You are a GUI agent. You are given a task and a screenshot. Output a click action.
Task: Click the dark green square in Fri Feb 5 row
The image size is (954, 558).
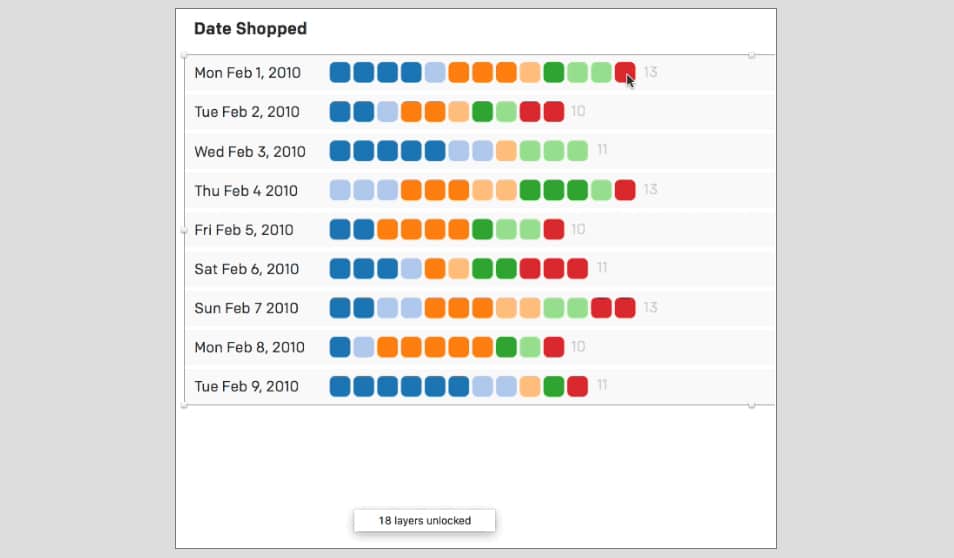[x=482, y=229]
